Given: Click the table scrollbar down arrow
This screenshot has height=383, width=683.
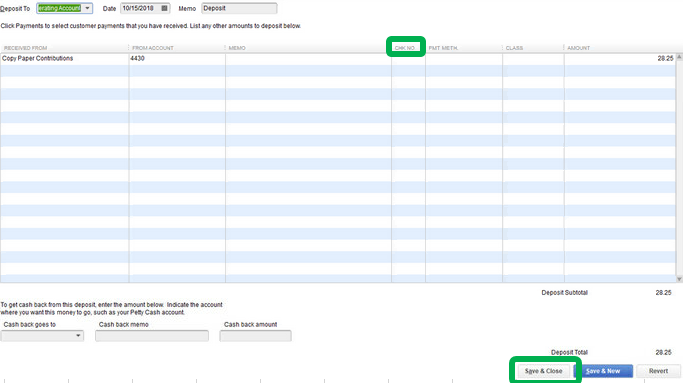Looking at the screenshot, I should 679,279.
